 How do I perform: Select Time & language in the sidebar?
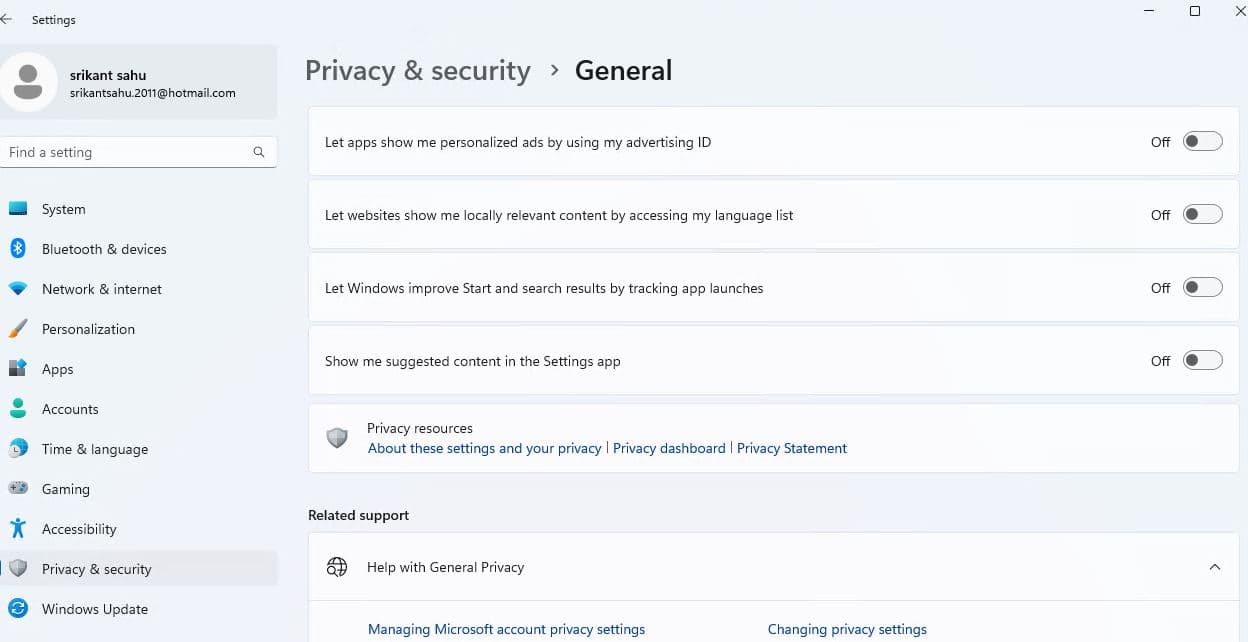[95, 449]
